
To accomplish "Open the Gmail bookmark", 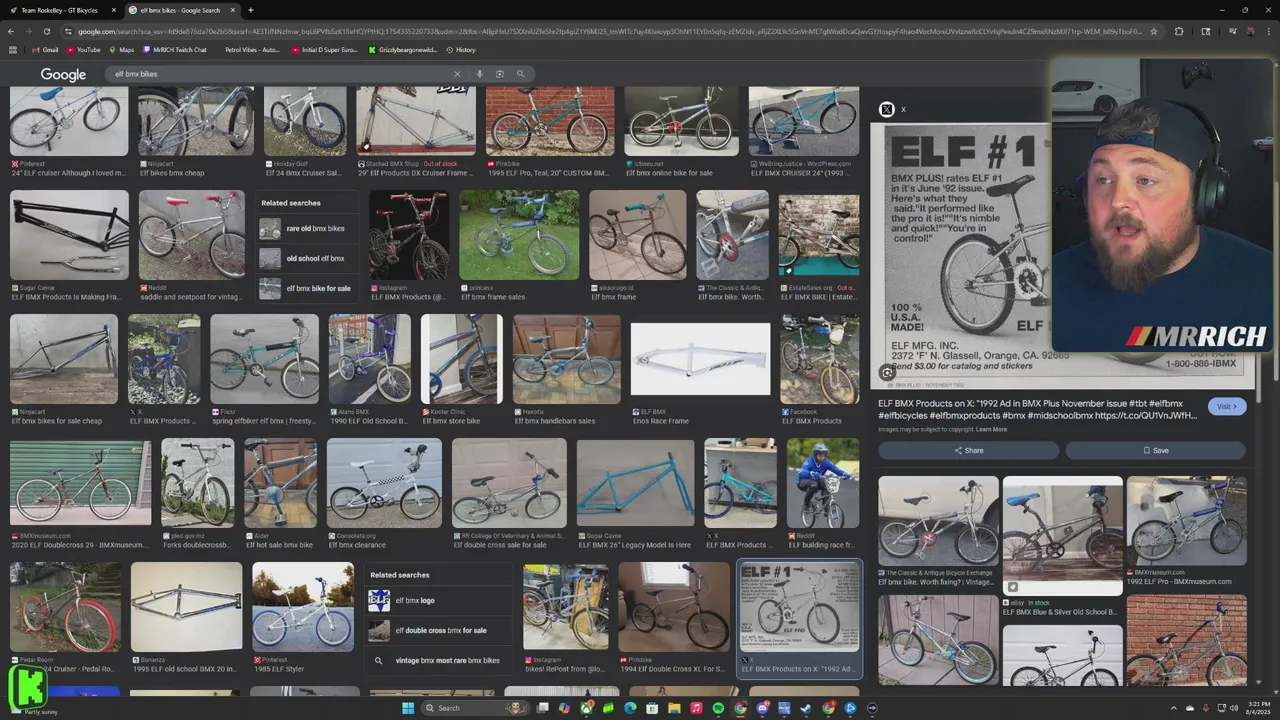I will pos(45,49).
